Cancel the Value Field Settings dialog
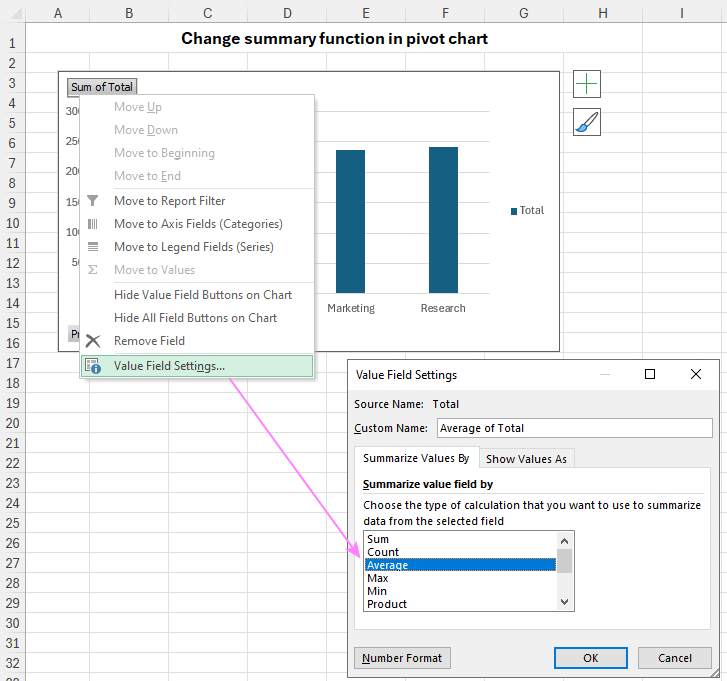Screen dimensions: 727x681 coord(675,658)
